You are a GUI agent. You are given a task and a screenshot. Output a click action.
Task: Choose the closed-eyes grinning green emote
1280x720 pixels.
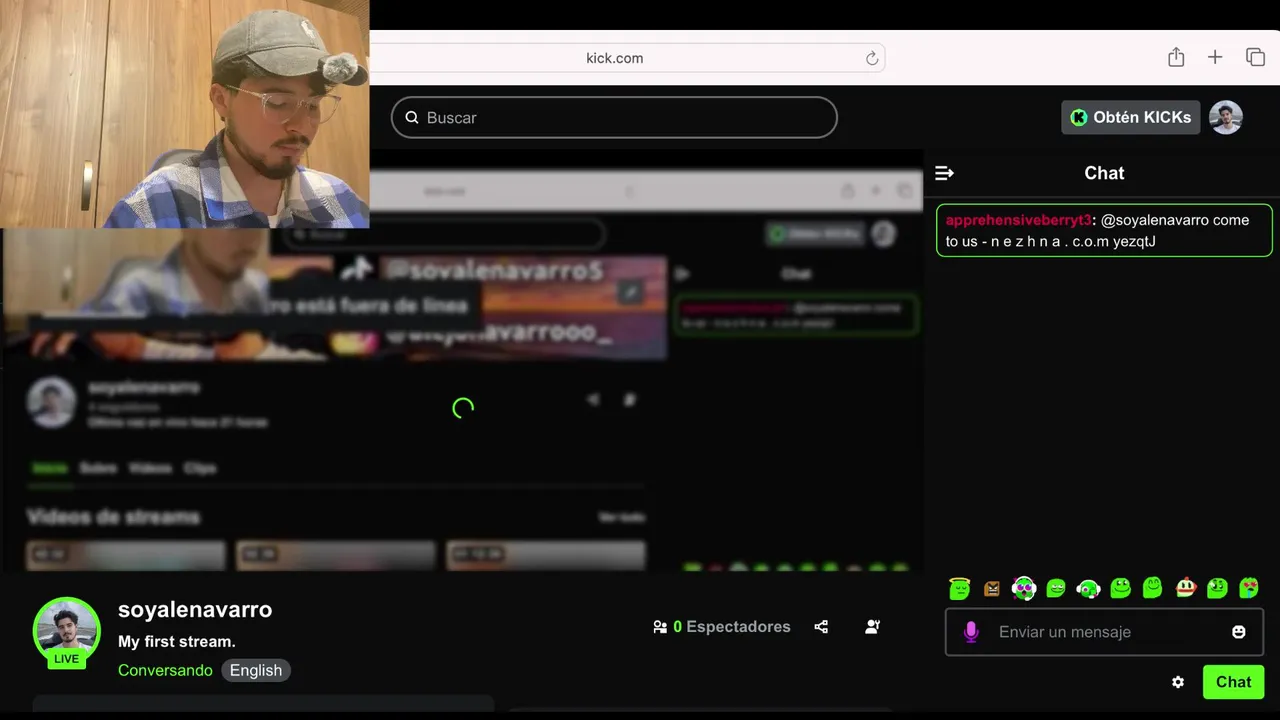point(1152,588)
